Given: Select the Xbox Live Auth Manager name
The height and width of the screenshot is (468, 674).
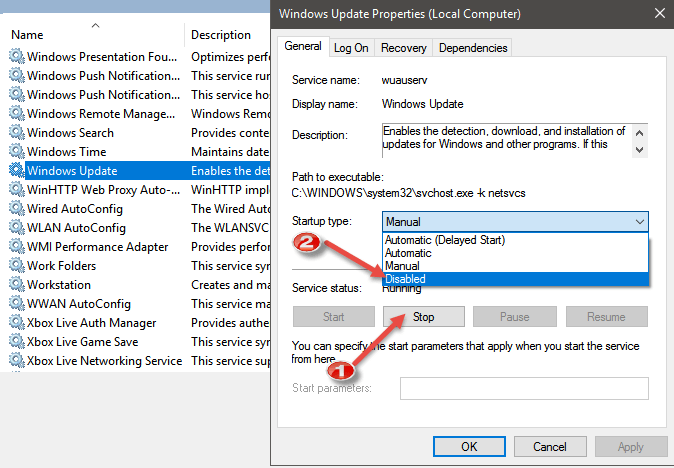Looking at the screenshot, I should pyautogui.click(x=92, y=323).
